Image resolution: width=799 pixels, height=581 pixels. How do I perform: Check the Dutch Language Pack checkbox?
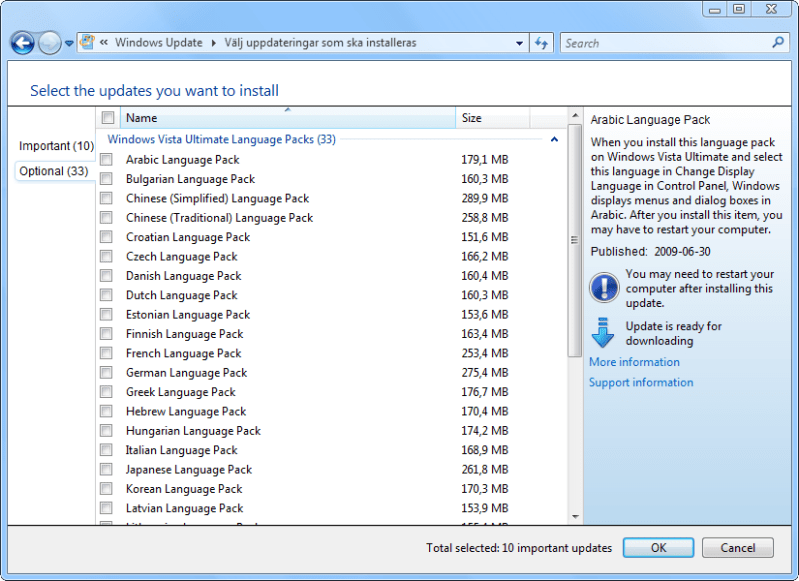coord(106,295)
